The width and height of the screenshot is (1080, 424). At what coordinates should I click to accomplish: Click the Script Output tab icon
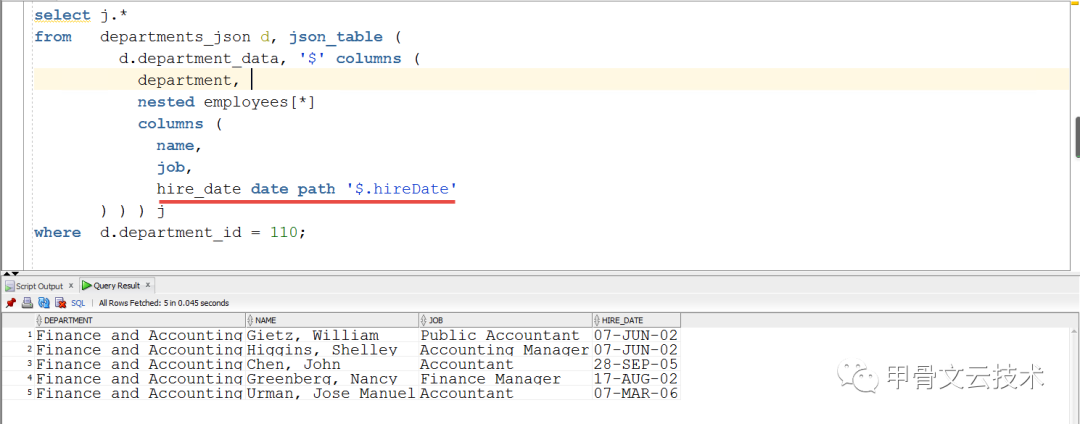(x=10, y=286)
